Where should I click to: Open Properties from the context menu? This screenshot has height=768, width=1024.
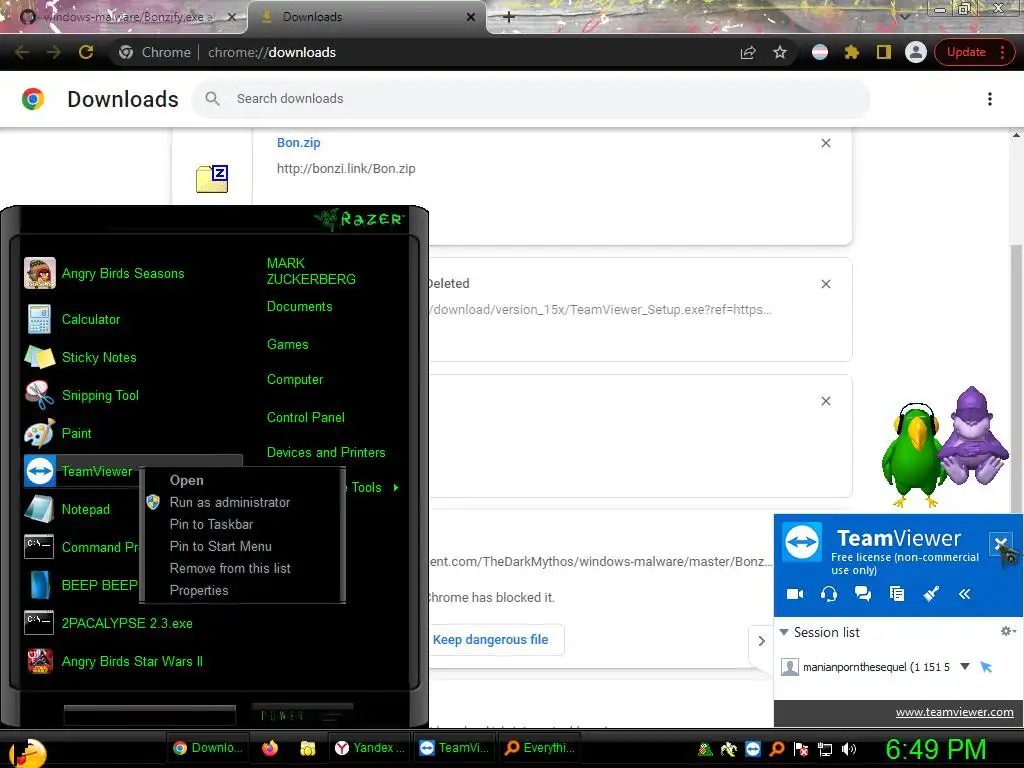click(199, 590)
